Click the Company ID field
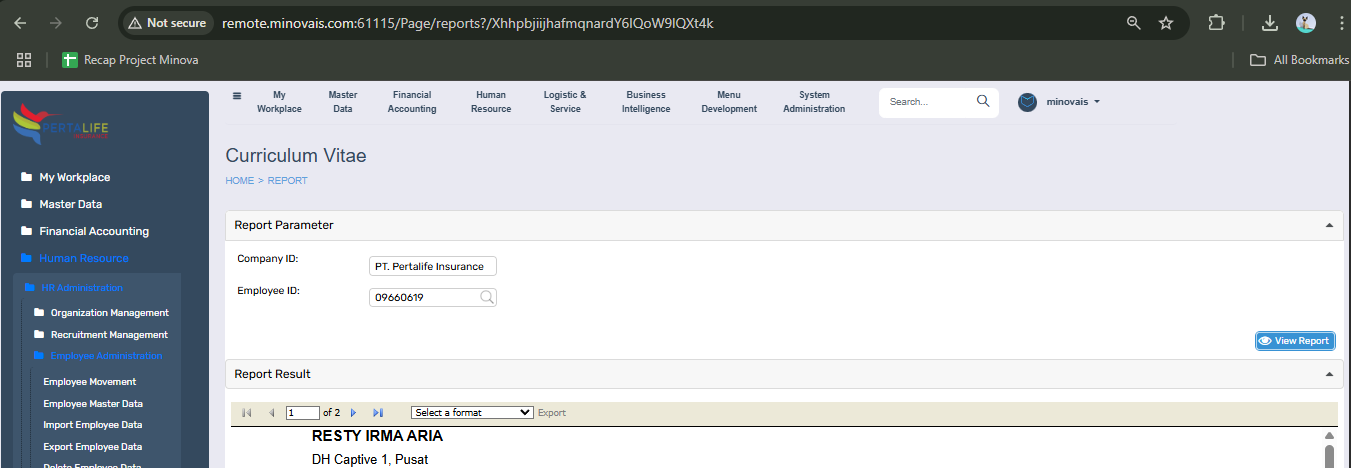 pos(433,266)
